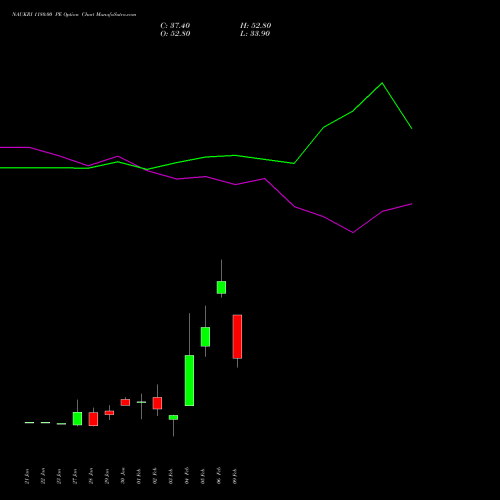The height and width of the screenshot is (500, 500).
Task: Click the 30 Jan date label
Action: pos(123,476)
